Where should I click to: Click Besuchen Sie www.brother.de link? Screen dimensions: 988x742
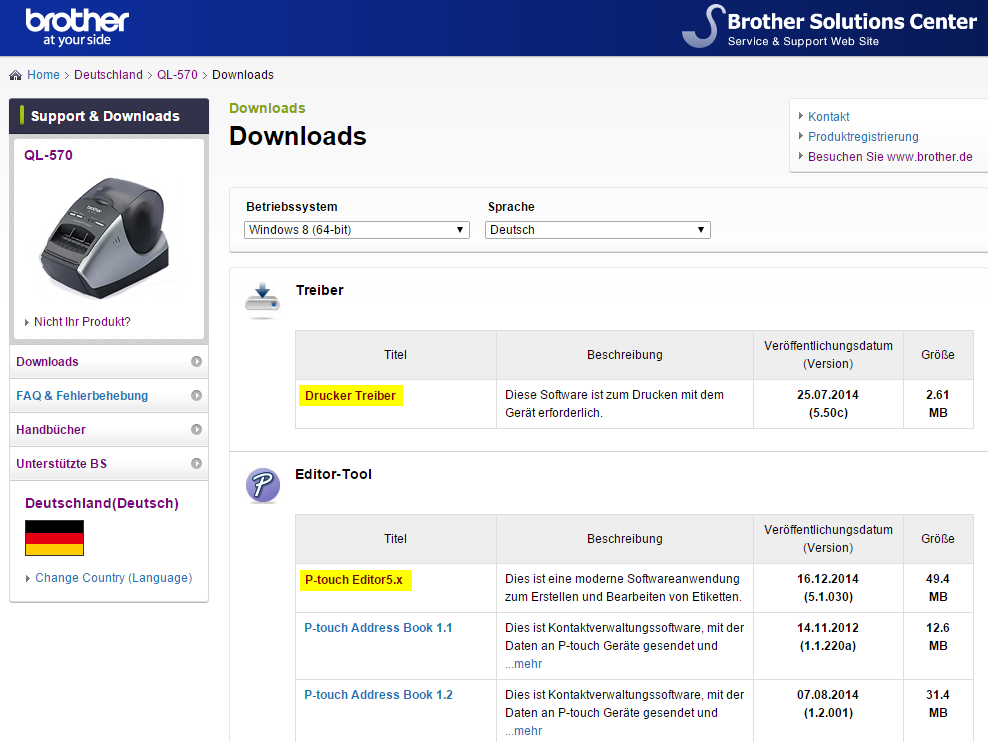click(x=890, y=157)
